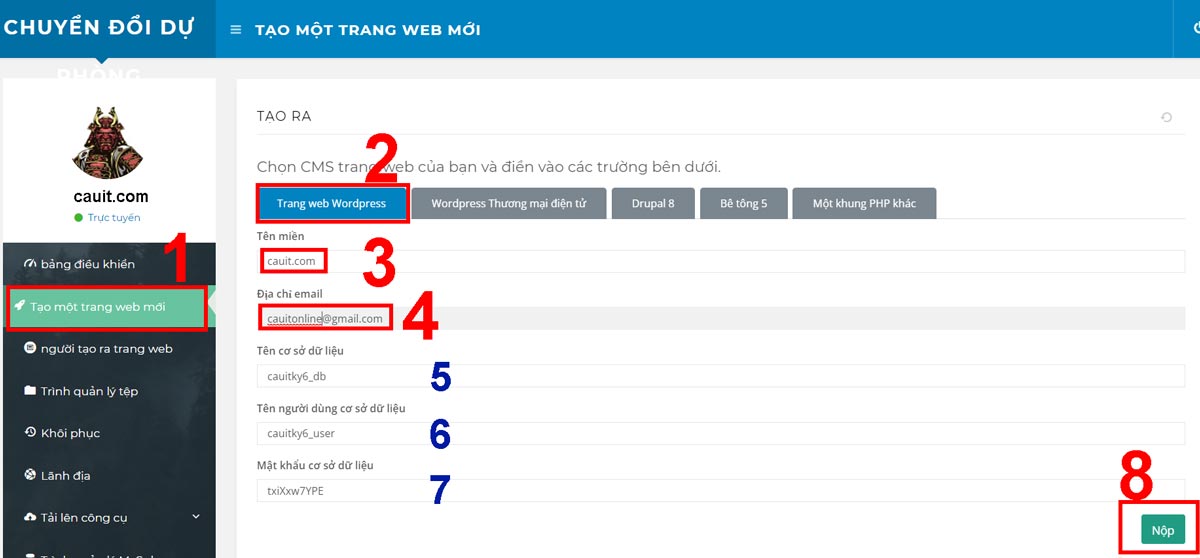Click the CHUYỂN ĐỔI DỰ logo text
1200x558 pixels.
coord(99,28)
